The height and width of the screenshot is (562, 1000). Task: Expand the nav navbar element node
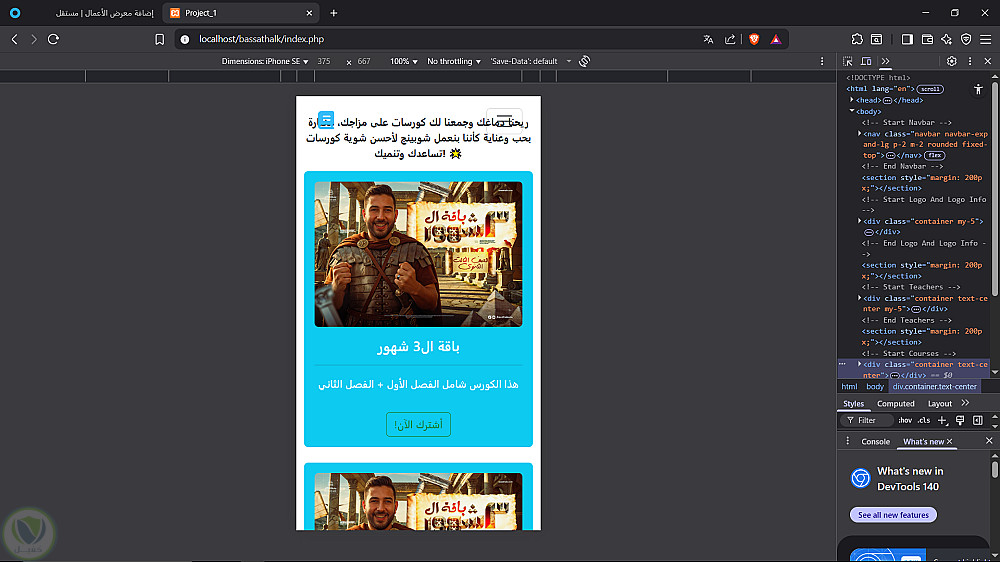(860, 133)
